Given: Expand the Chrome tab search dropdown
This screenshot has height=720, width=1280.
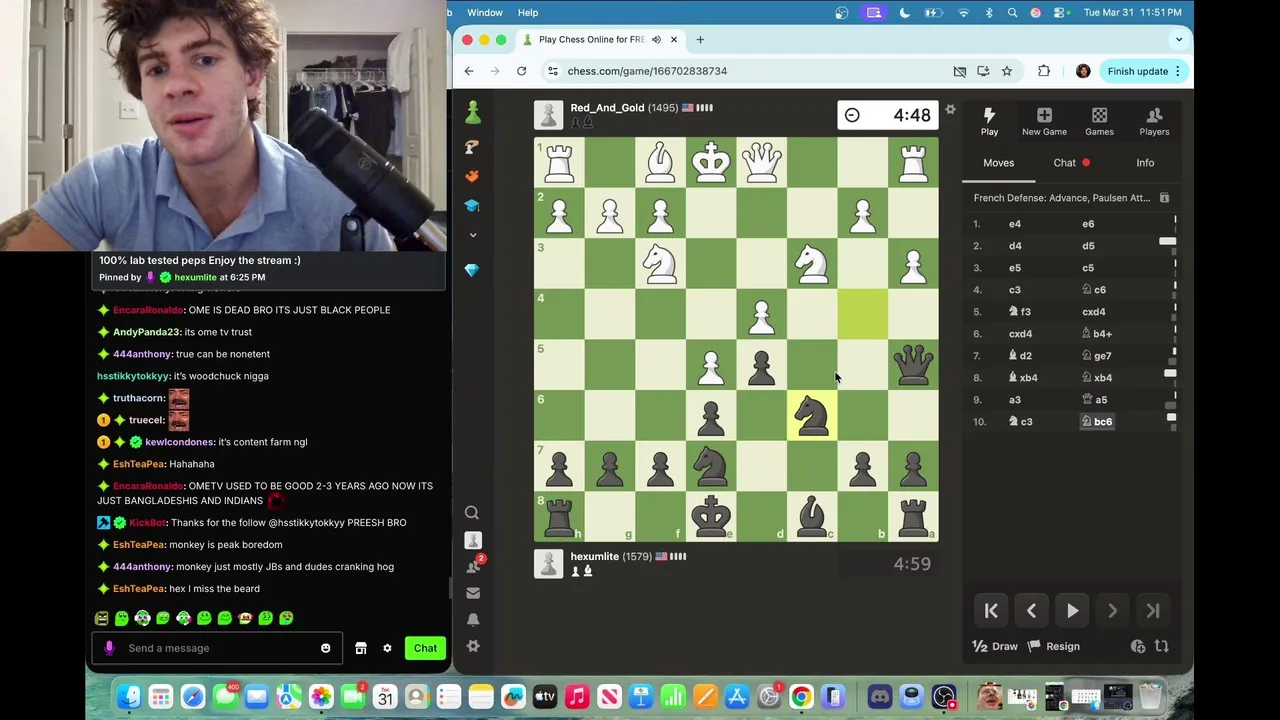Looking at the screenshot, I should coord(1179,40).
